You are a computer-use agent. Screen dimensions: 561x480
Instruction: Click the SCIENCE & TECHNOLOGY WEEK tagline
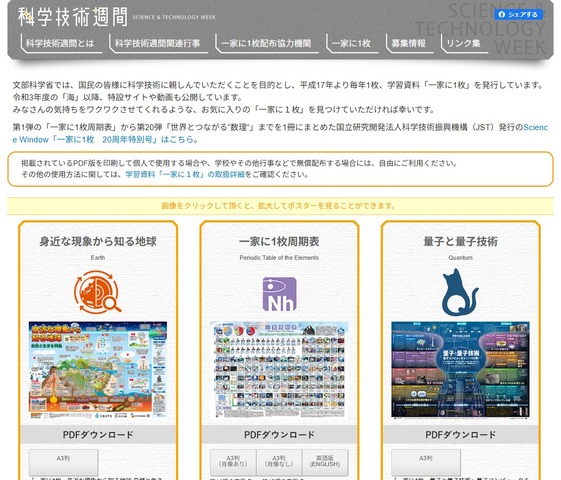[174, 17]
